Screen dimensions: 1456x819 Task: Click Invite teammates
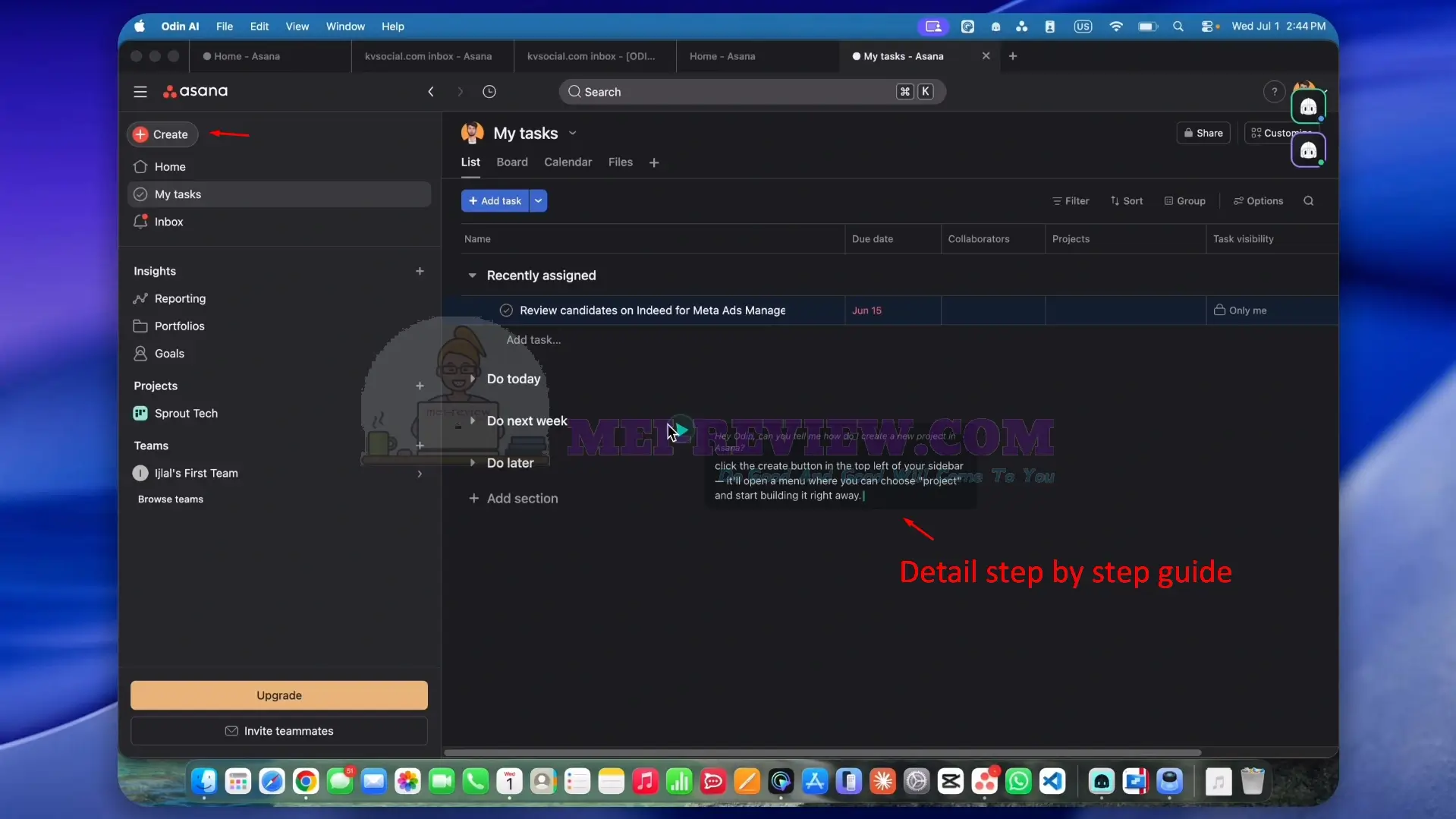tap(279, 731)
